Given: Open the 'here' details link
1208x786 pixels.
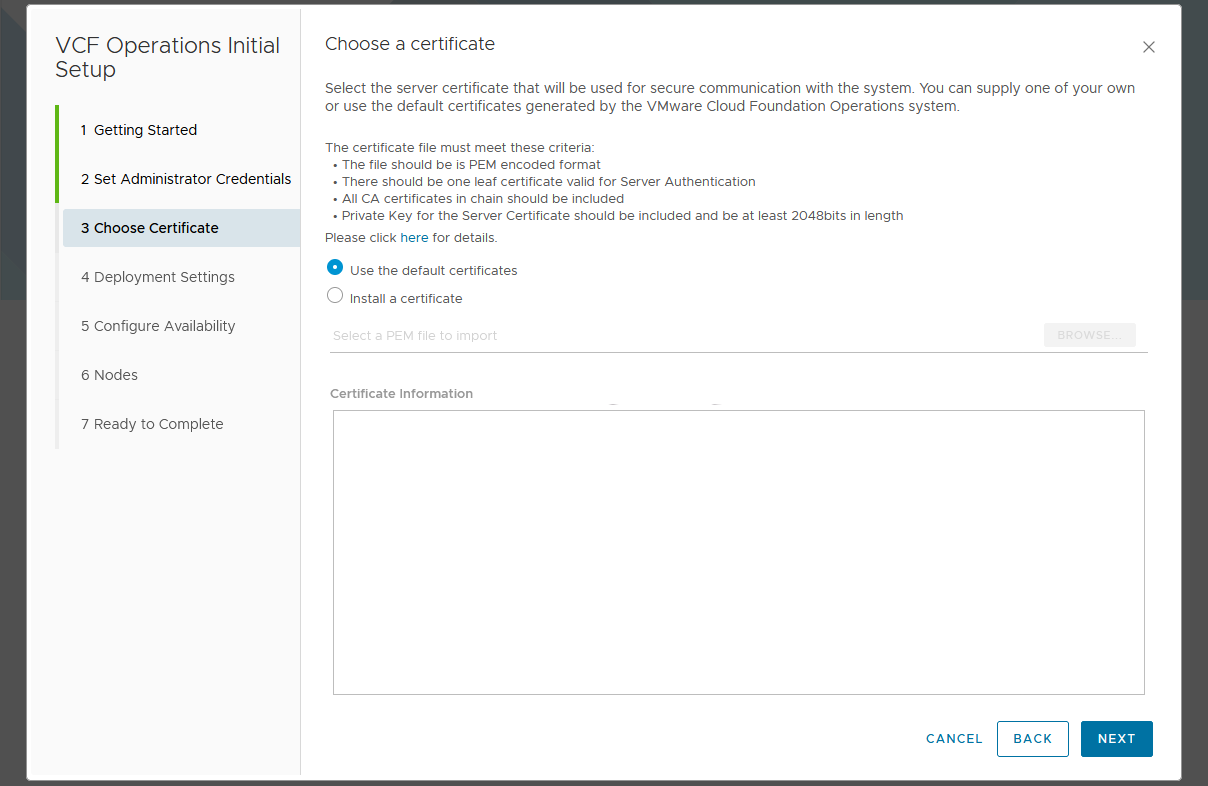Looking at the screenshot, I should [x=414, y=238].
